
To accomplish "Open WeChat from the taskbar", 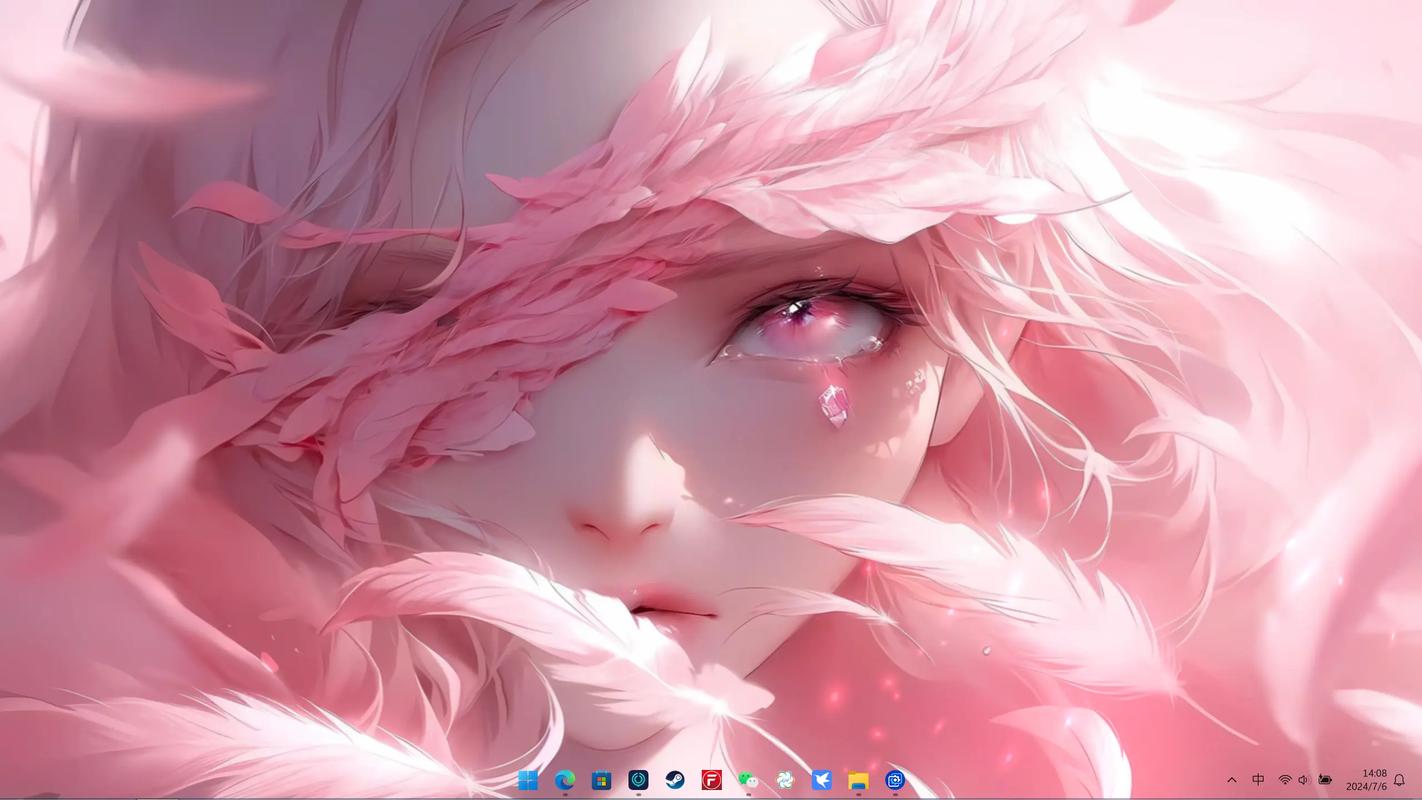I will click(x=748, y=780).
